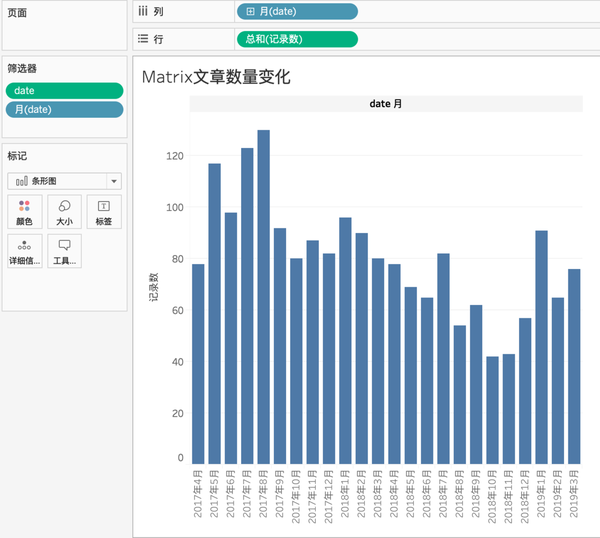Select the 2018年9月 bar
Screen dimensions: 600x538
point(476,385)
